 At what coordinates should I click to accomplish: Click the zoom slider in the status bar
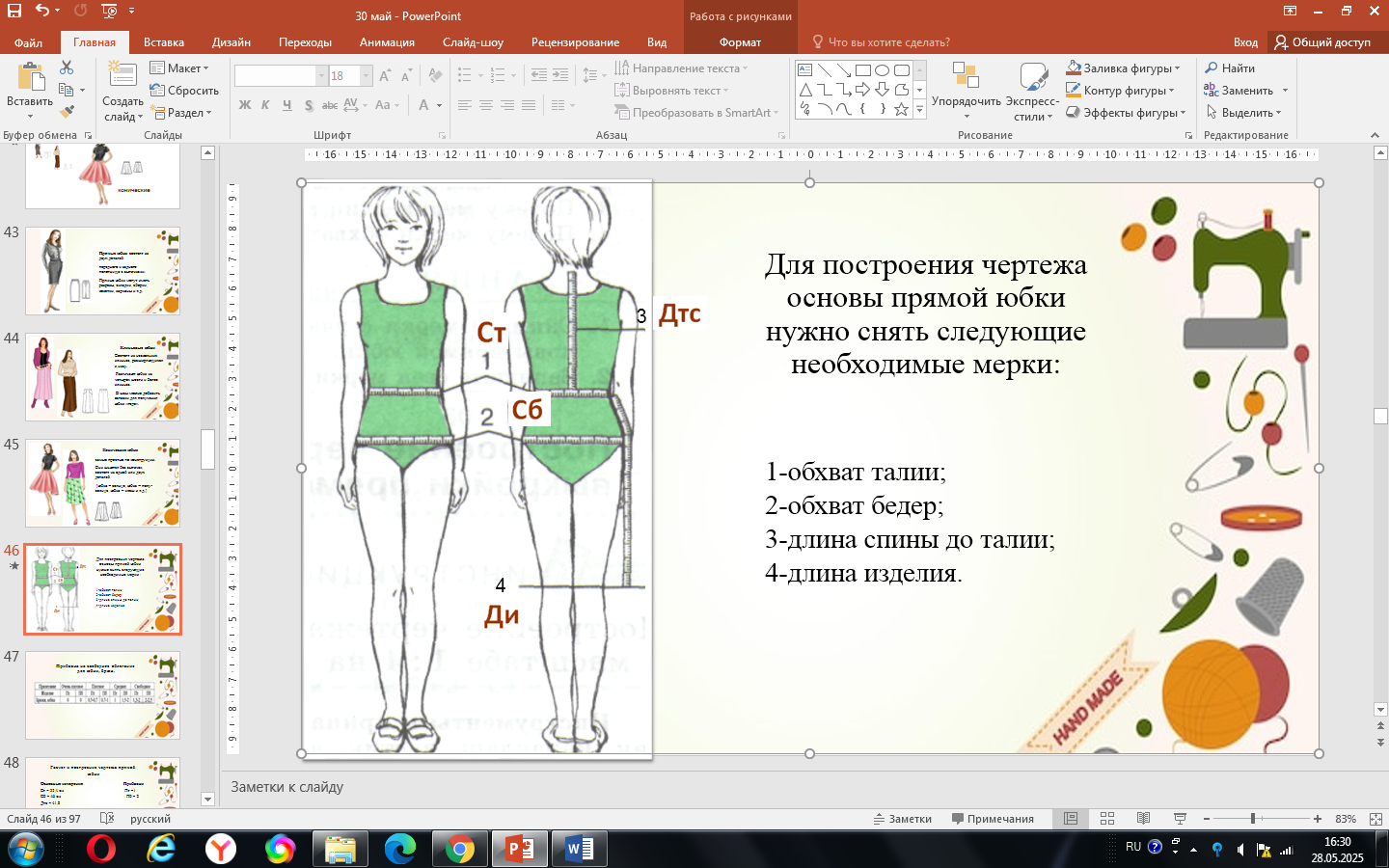tap(1252, 819)
